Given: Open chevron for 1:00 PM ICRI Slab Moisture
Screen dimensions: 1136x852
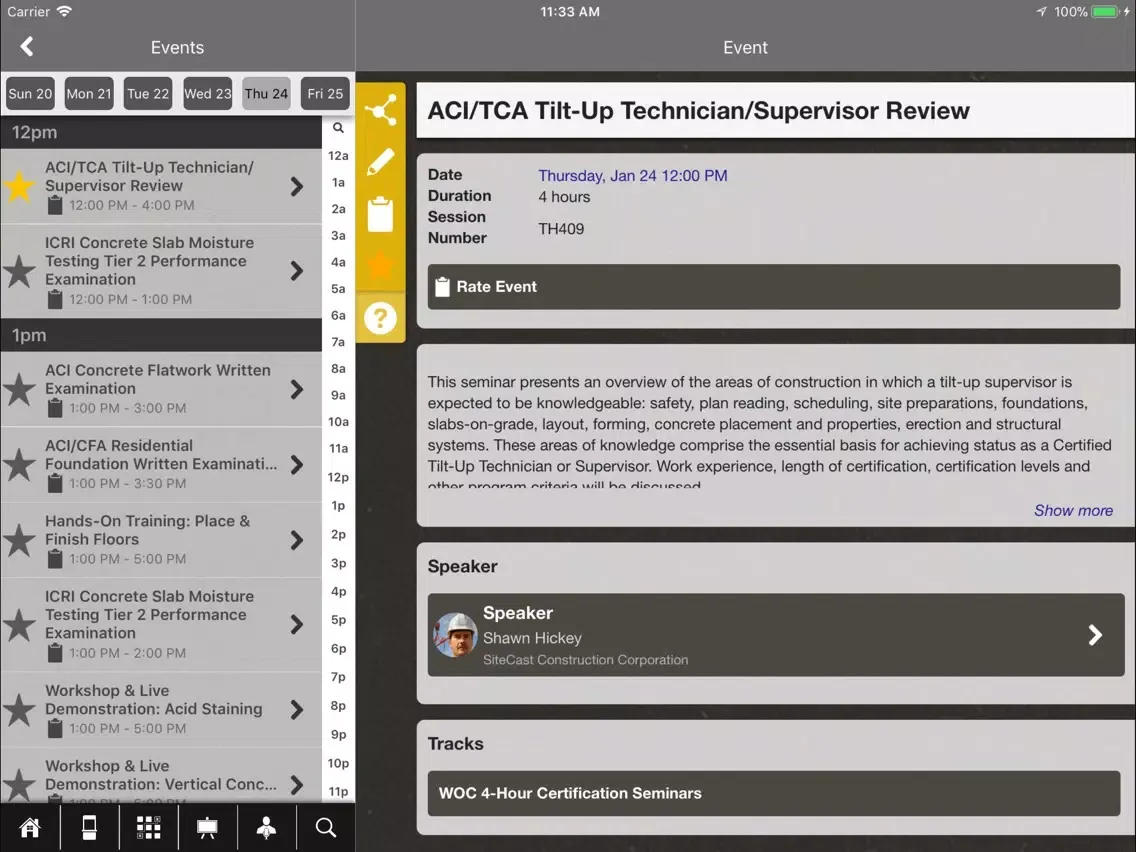Looking at the screenshot, I should point(297,625).
